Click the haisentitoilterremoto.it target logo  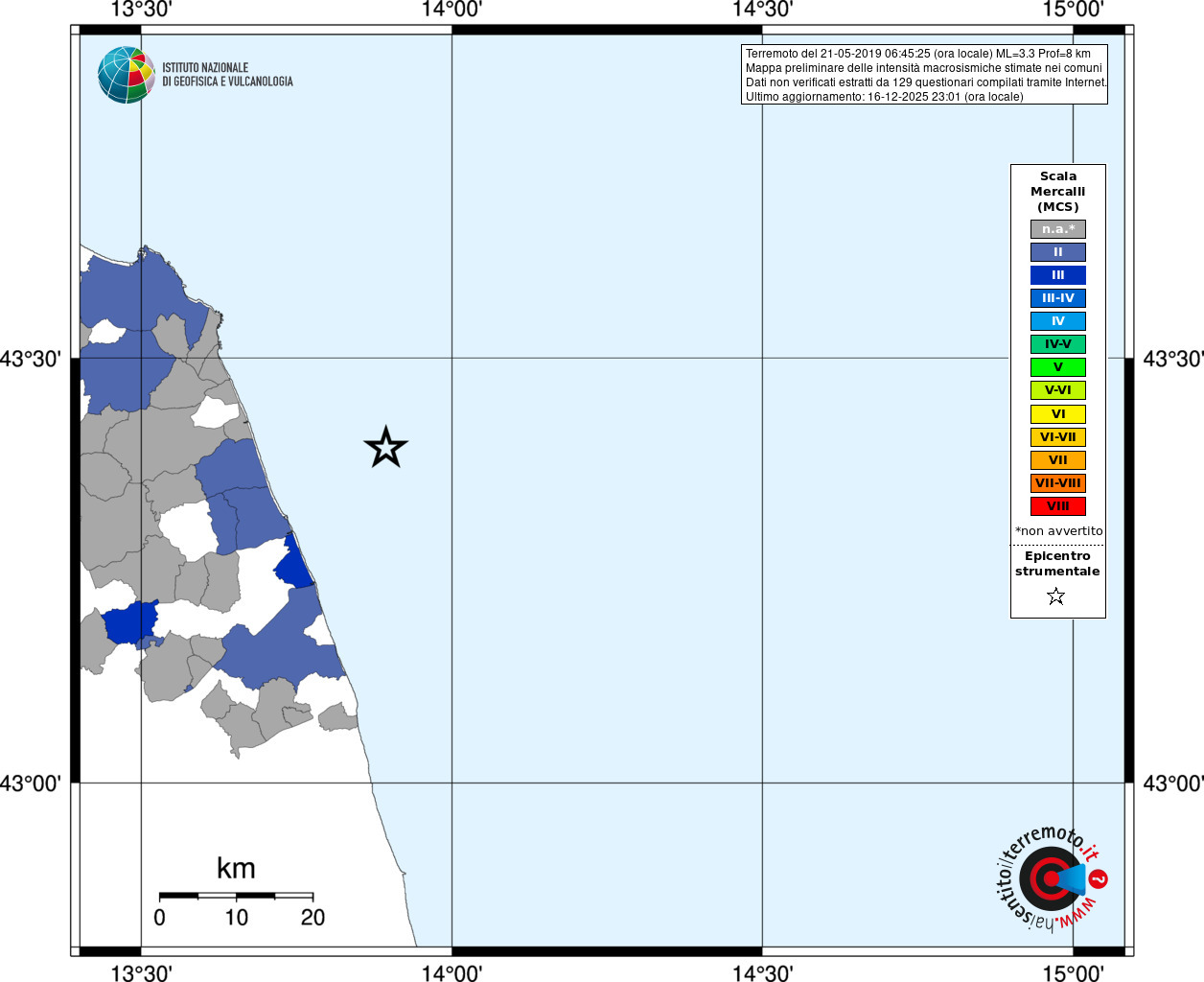(x=1049, y=879)
